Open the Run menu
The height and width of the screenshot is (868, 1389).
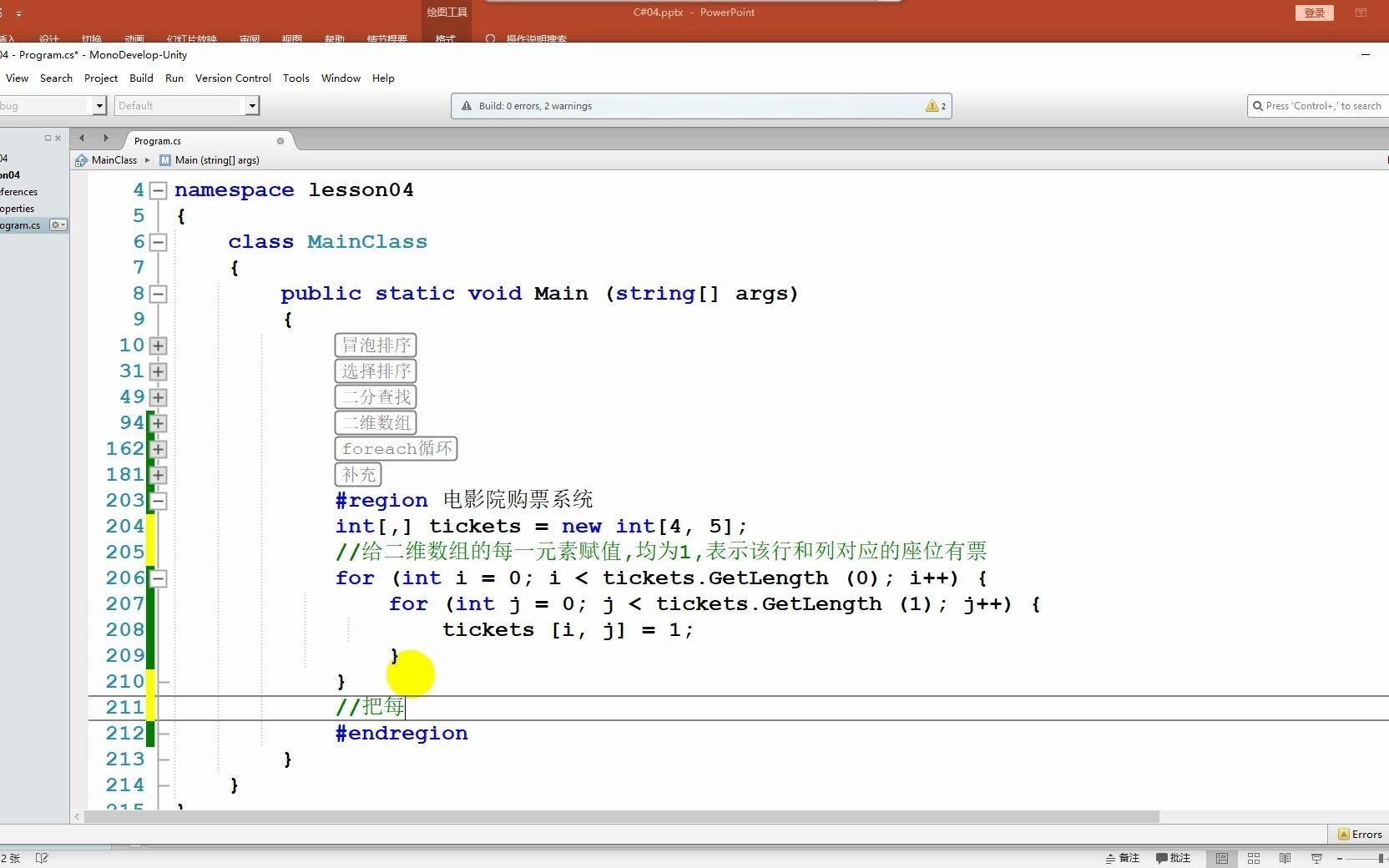pos(174,78)
